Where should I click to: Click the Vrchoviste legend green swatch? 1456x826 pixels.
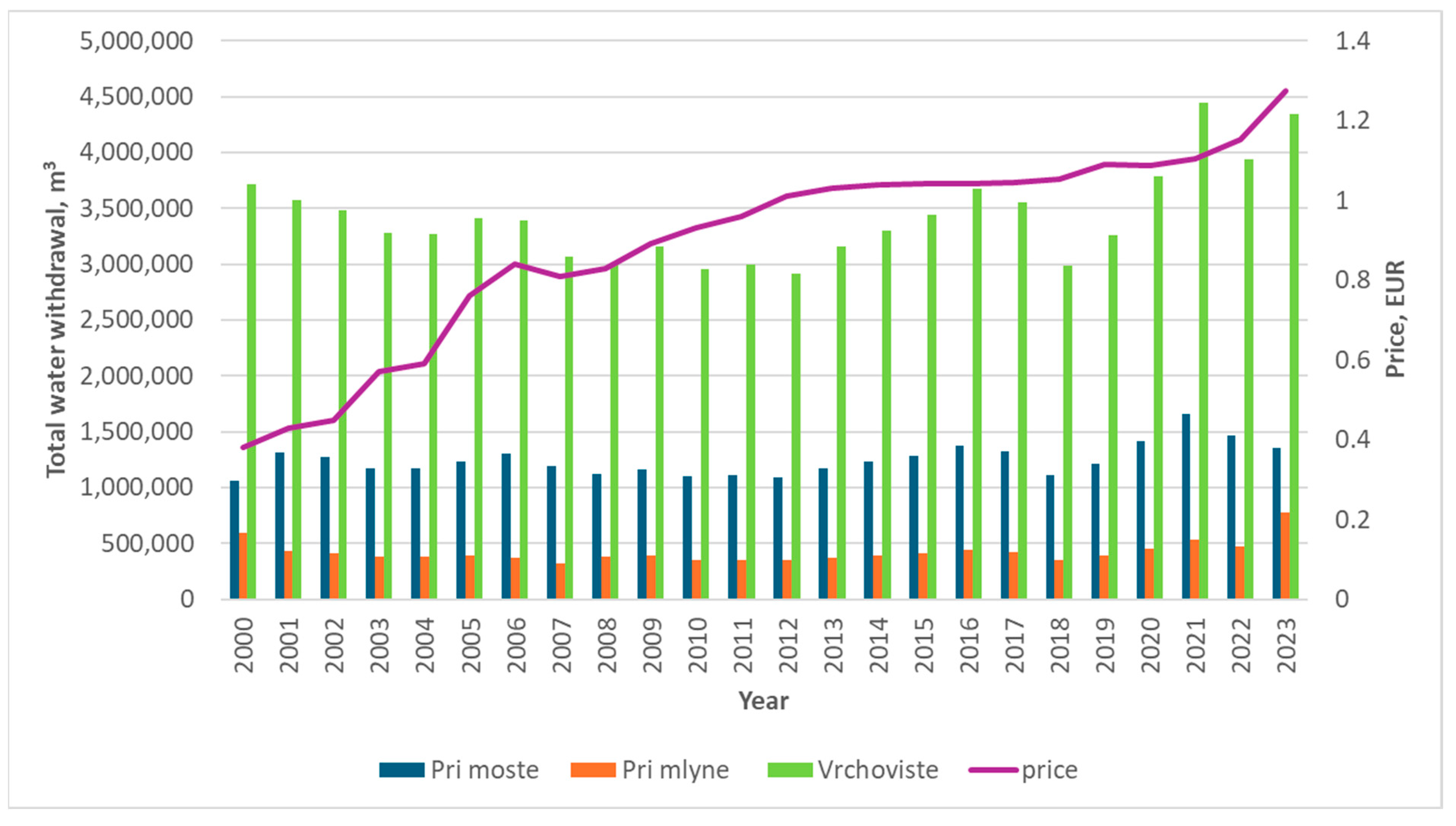click(x=790, y=770)
